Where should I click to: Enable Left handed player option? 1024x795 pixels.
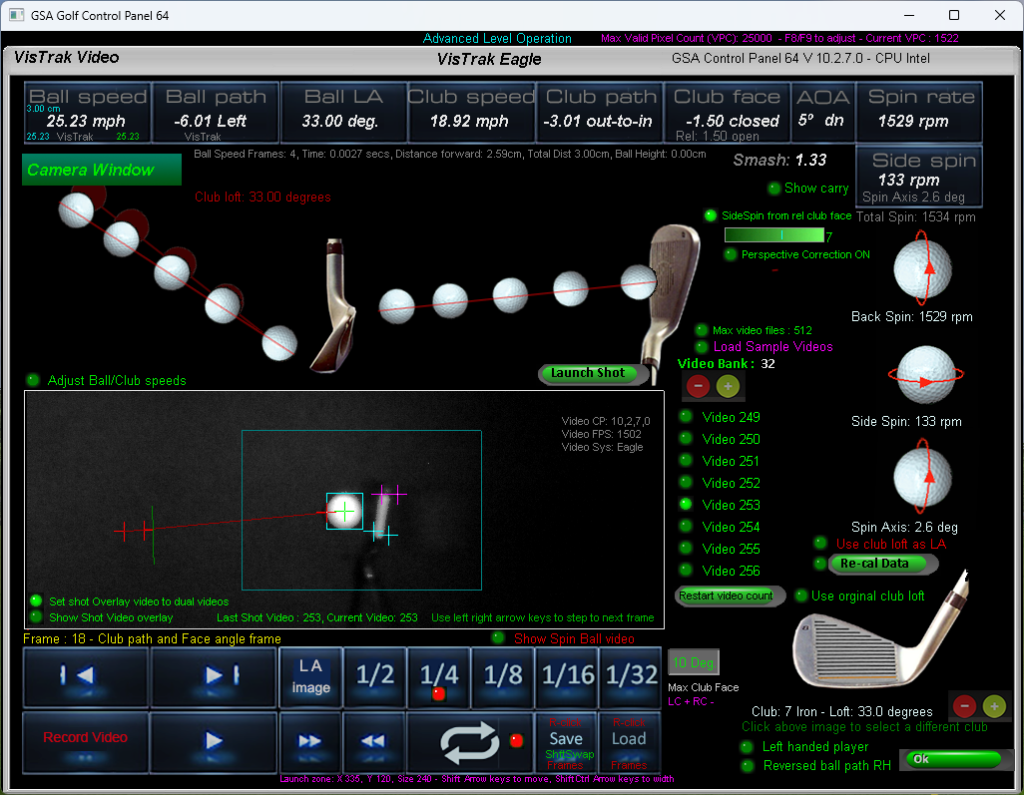tap(746, 747)
